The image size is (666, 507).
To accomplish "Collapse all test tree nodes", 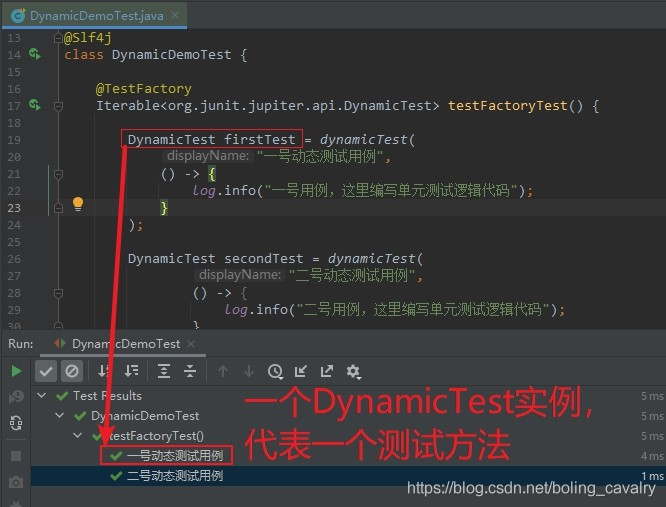I will click(x=190, y=372).
